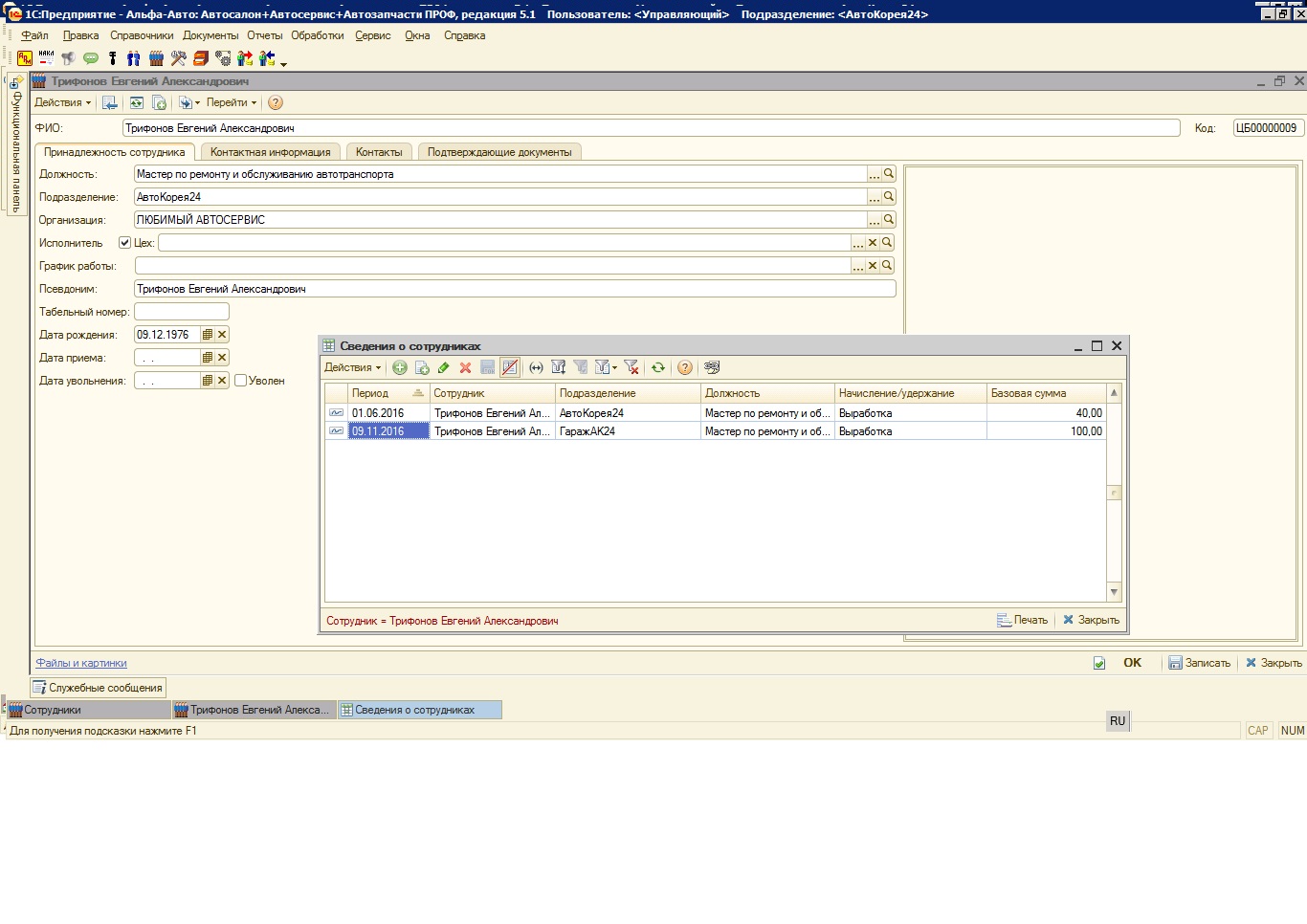Click the disable filter icon with red cross

(631, 367)
